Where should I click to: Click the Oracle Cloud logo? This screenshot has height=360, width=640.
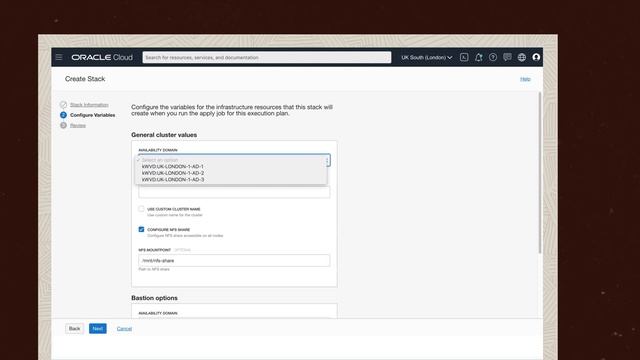[x=102, y=57]
